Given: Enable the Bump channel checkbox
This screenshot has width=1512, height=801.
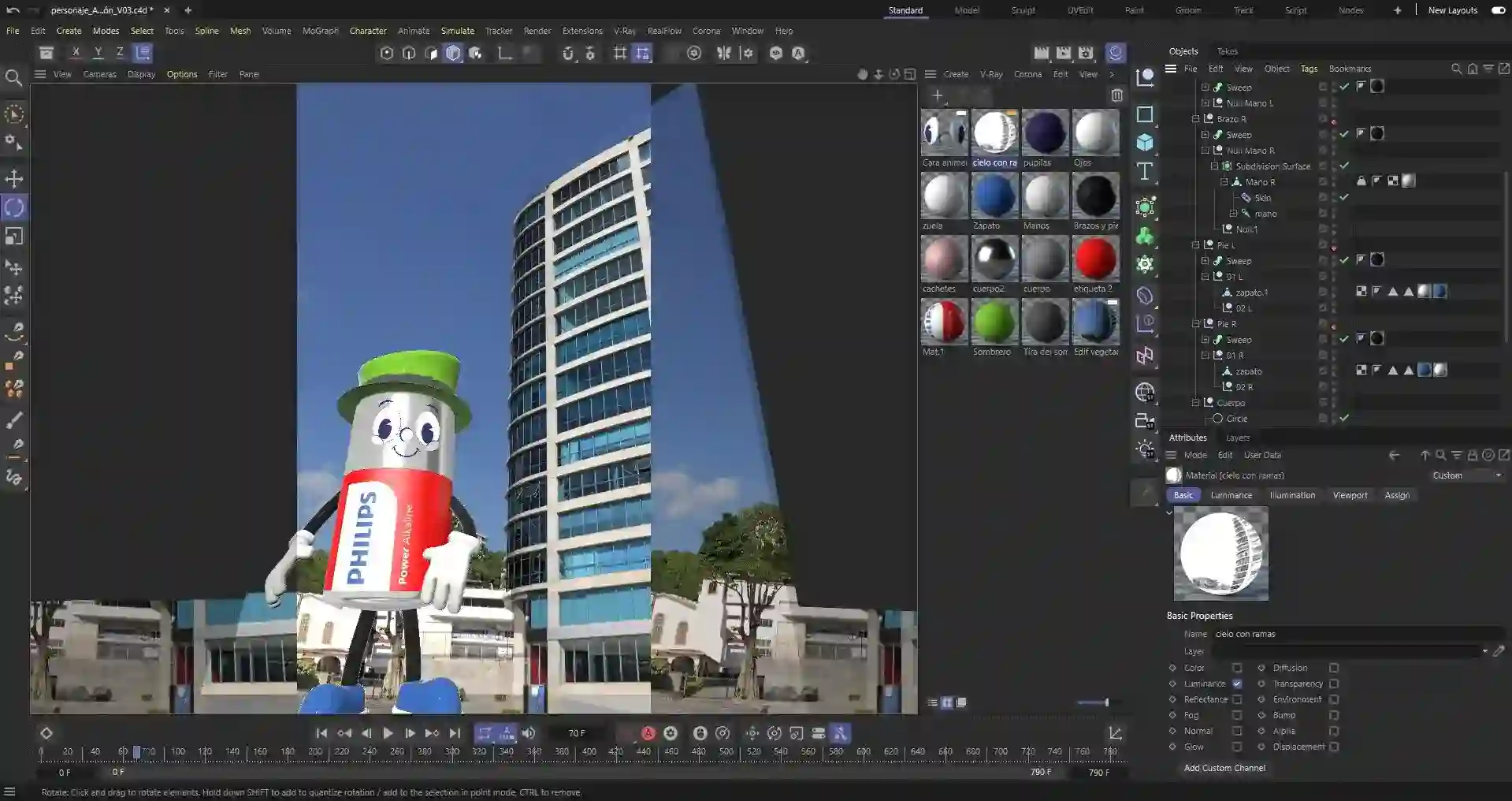Looking at the screenshot, I should (x=1334, y=715).
